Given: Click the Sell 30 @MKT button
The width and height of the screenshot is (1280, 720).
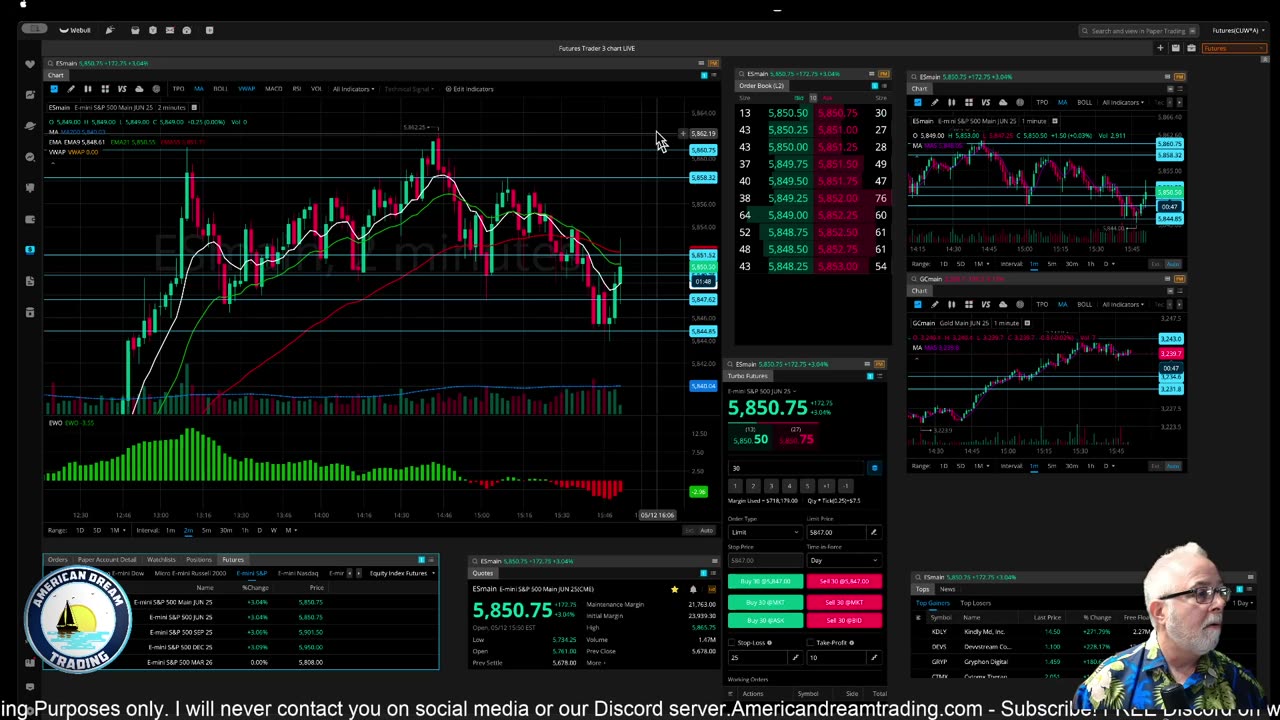Looking at the screenshot, I should (x=844, y=602).
